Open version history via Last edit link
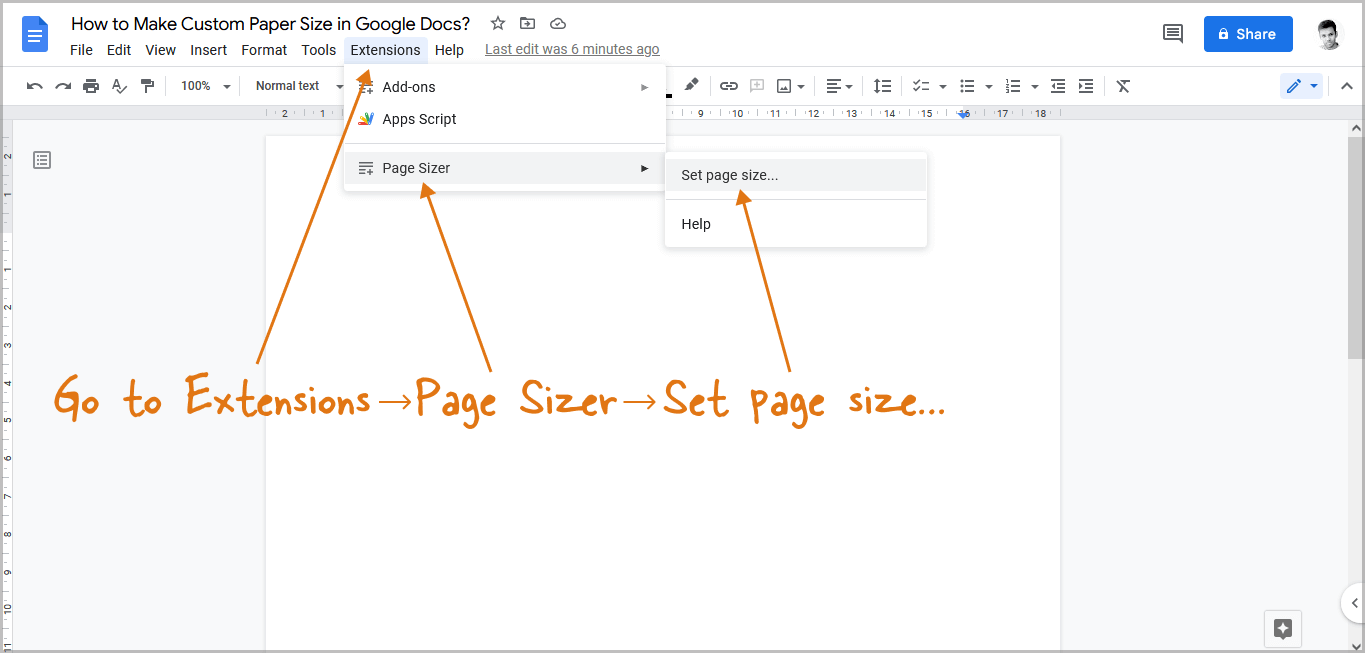The width and height of the screenshot is (1365, 653). tap(571, 48)
